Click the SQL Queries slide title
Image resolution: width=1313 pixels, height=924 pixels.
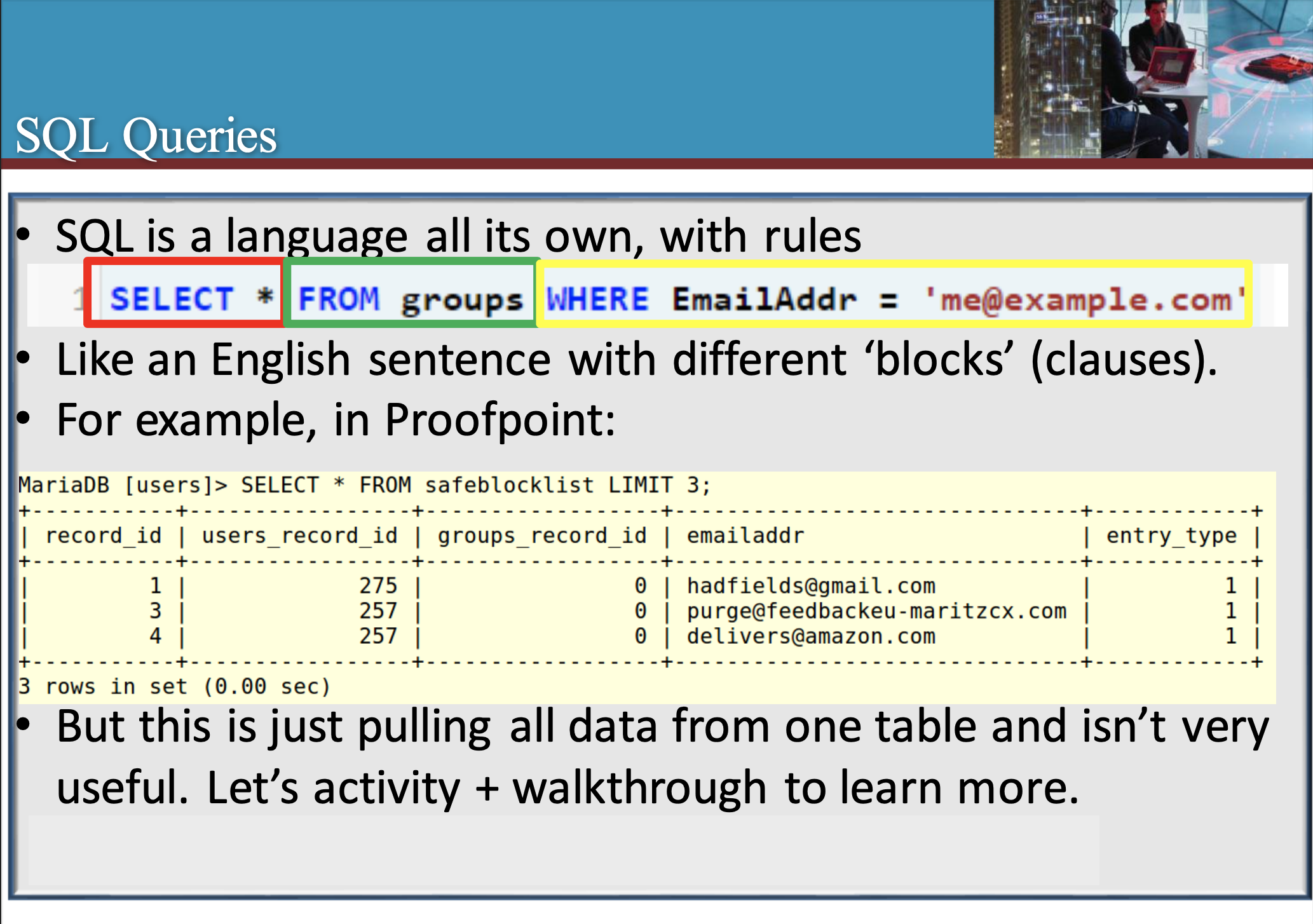pos(145,133)
